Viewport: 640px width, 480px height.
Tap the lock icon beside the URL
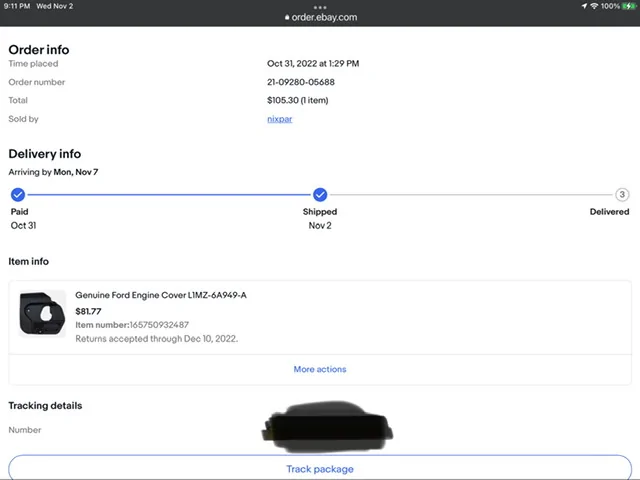tap(287, 18)
